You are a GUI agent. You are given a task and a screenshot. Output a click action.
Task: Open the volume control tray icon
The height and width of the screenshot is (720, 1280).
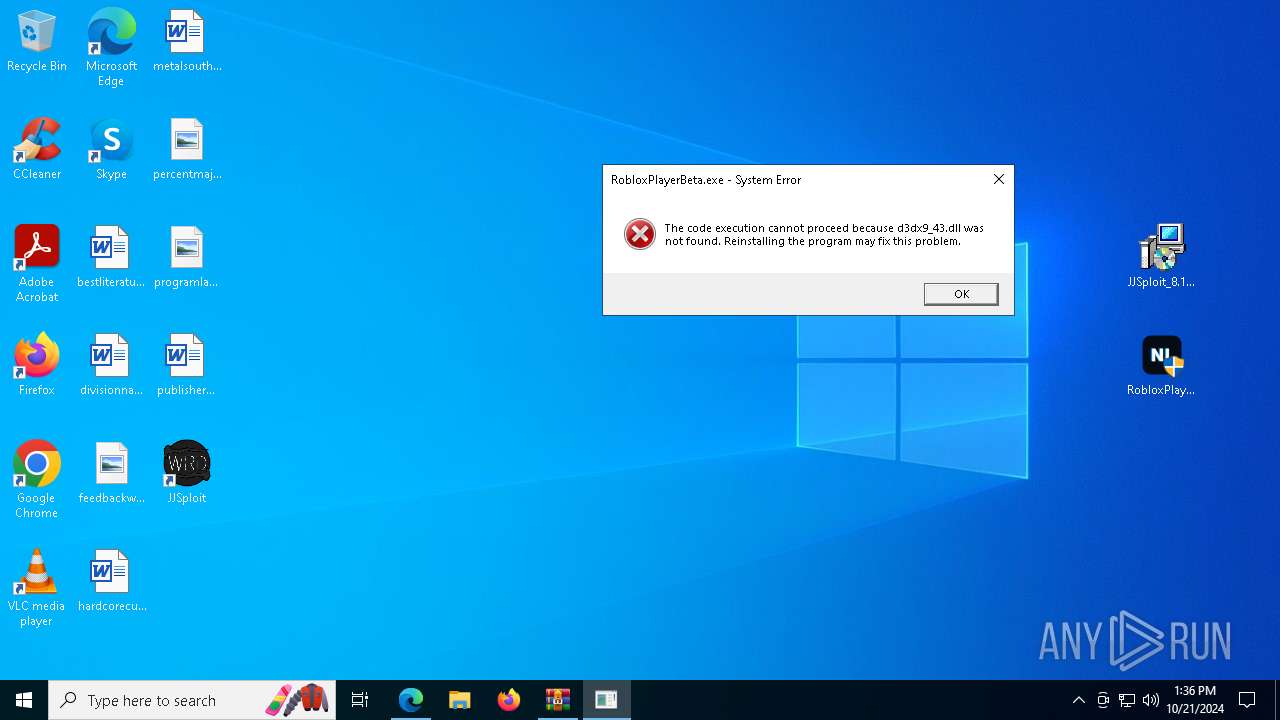1151,700
